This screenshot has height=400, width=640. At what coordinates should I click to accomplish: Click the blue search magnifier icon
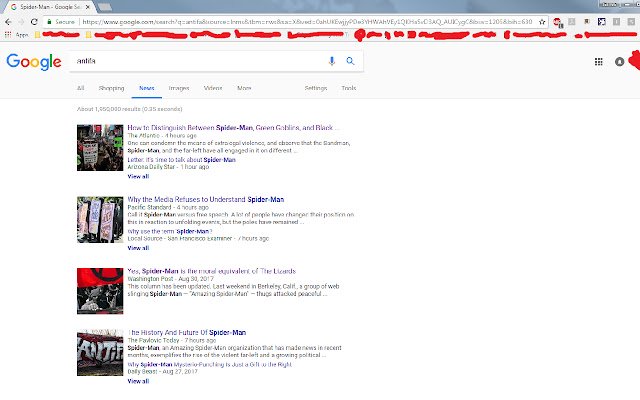tap(350, 61)
